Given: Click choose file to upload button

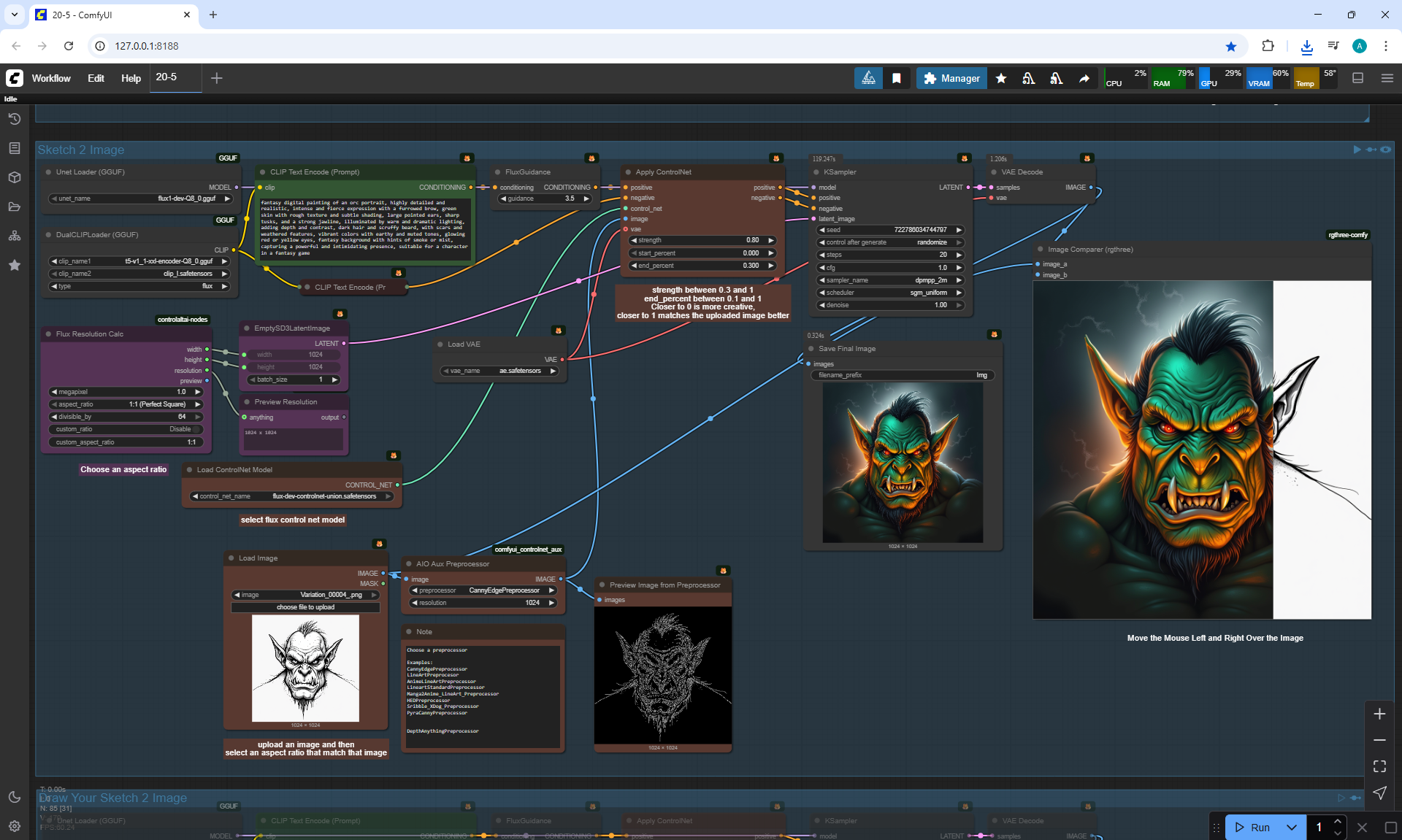Looking at the screenshot, I should (305, 607).
